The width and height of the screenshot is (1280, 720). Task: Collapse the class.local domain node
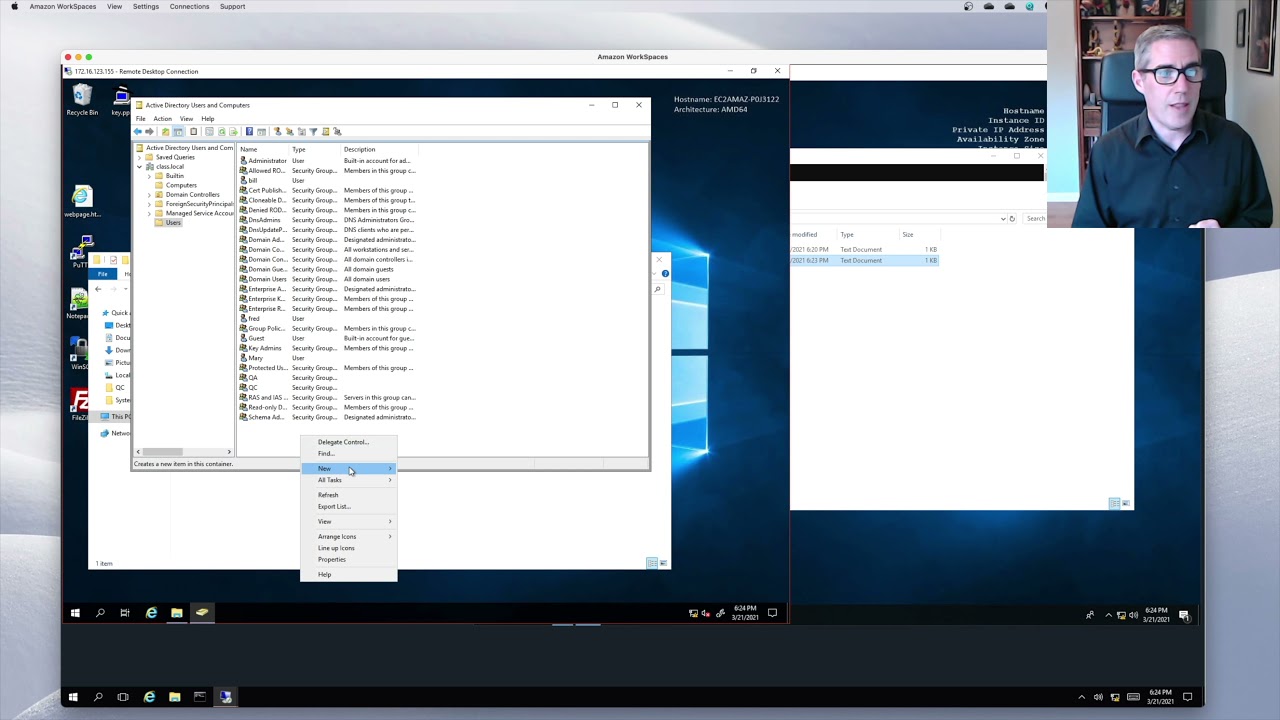(x=140, y=166)
